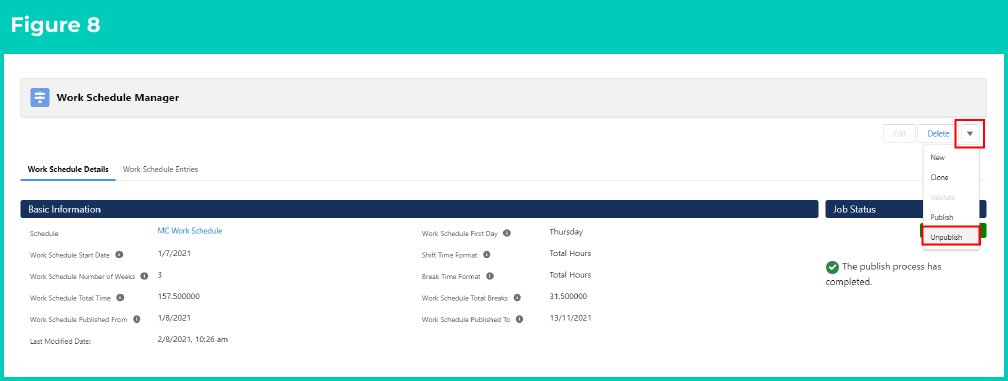Screen dimensions: 1008x381
Task: Click the number of weeks value 3
Action: (159, 274)
